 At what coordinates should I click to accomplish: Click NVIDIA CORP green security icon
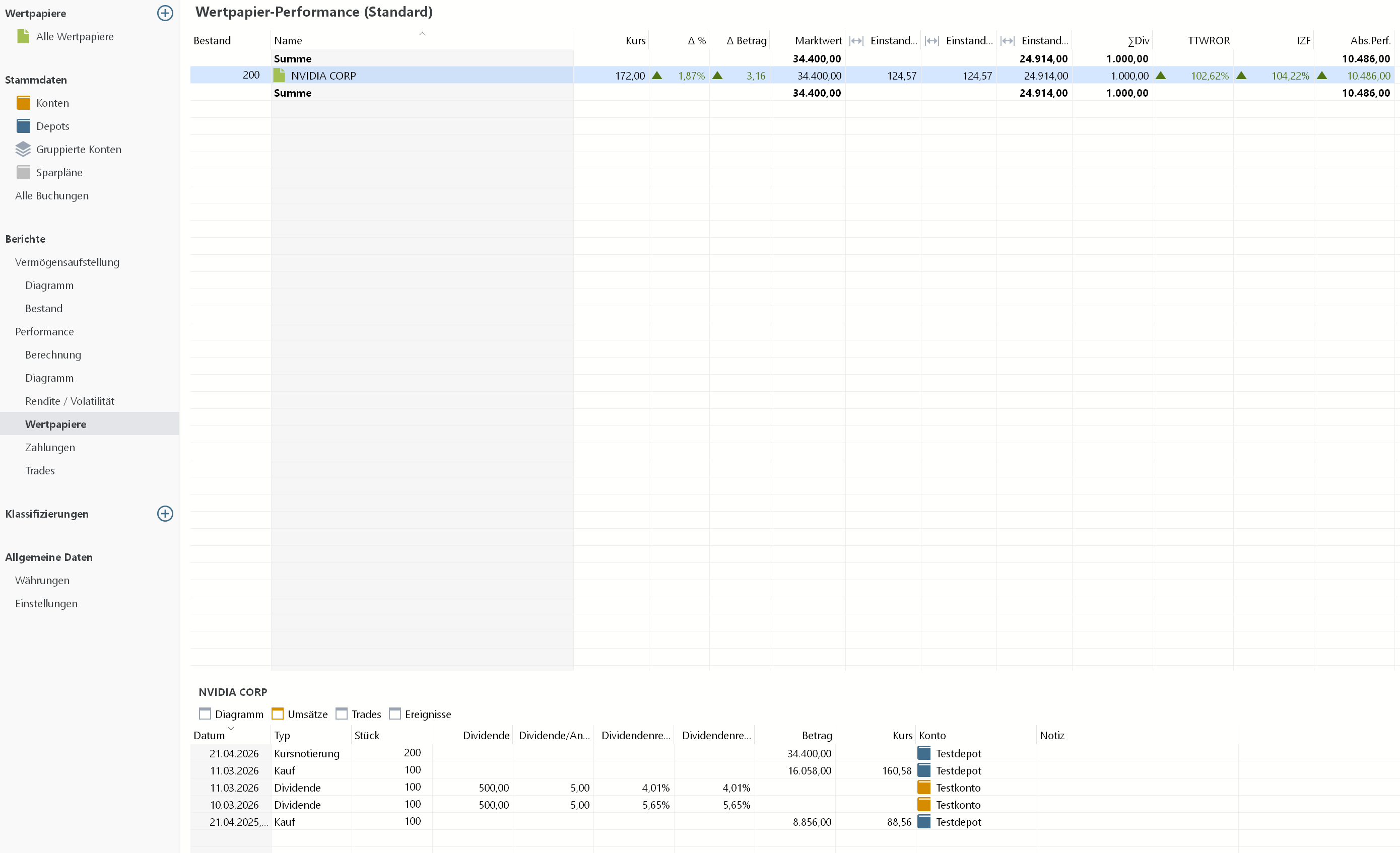(x=279, y=76)
